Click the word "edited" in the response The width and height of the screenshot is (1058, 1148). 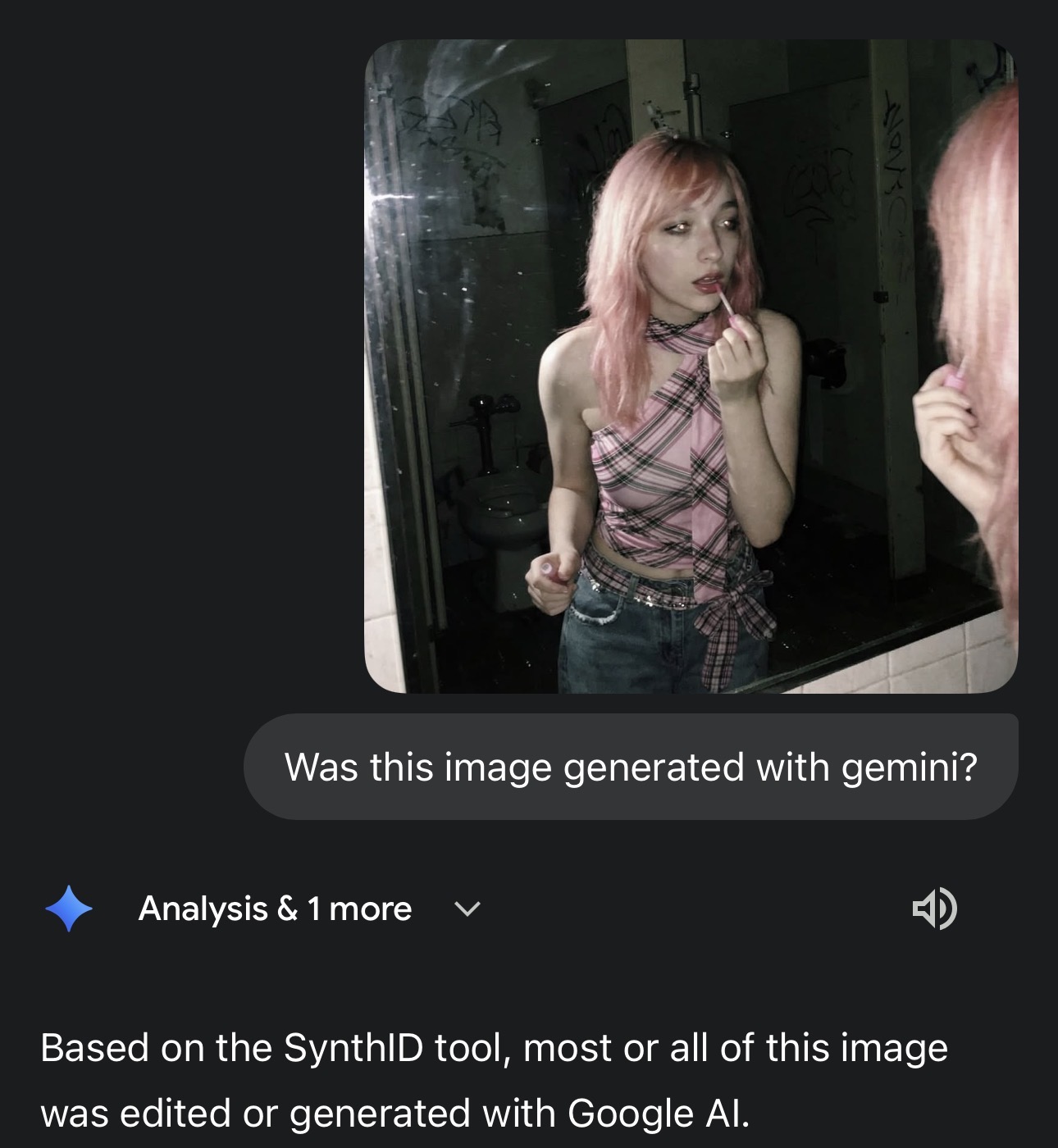174,1114
